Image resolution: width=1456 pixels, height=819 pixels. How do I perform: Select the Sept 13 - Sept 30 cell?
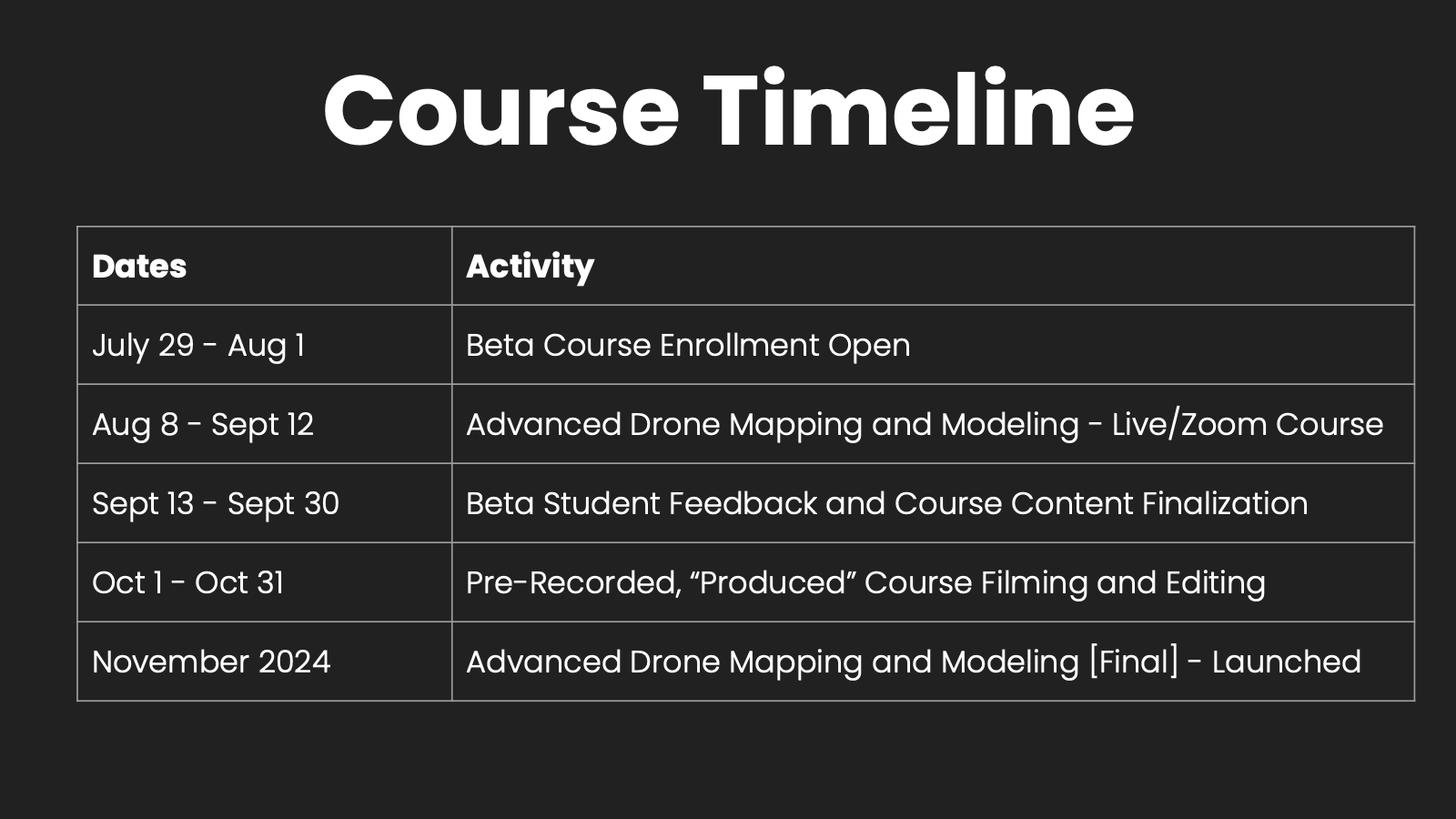coord(265,503)
